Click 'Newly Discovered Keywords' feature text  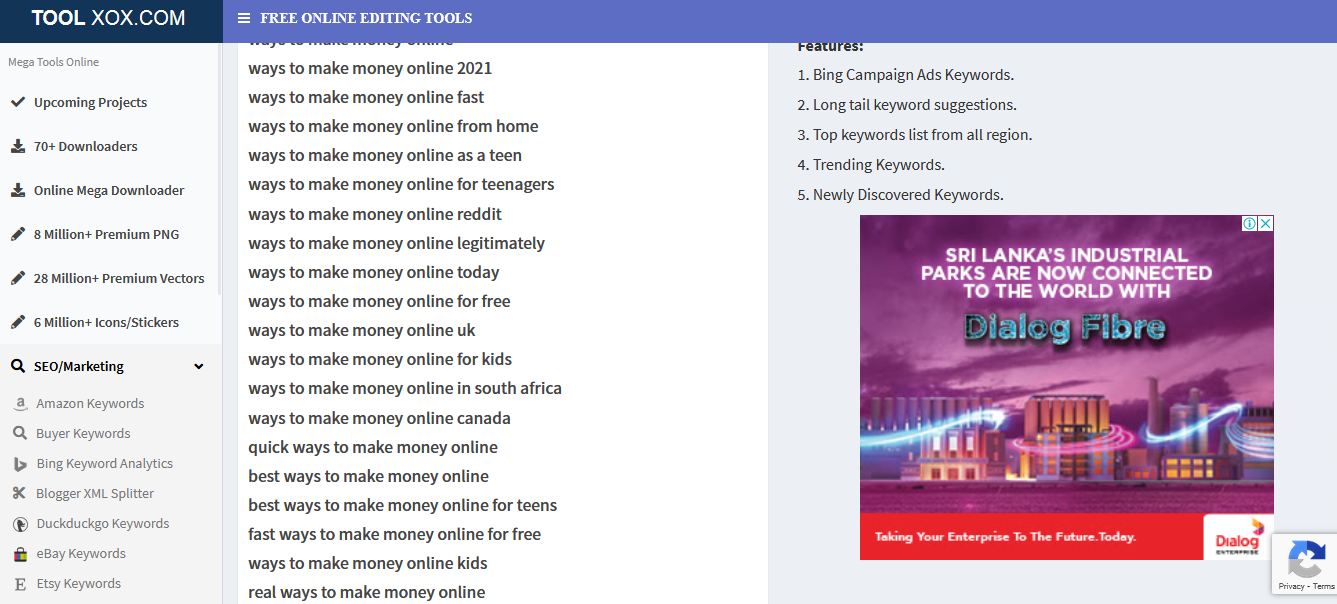pyautogui.click(x=908, y=195)
